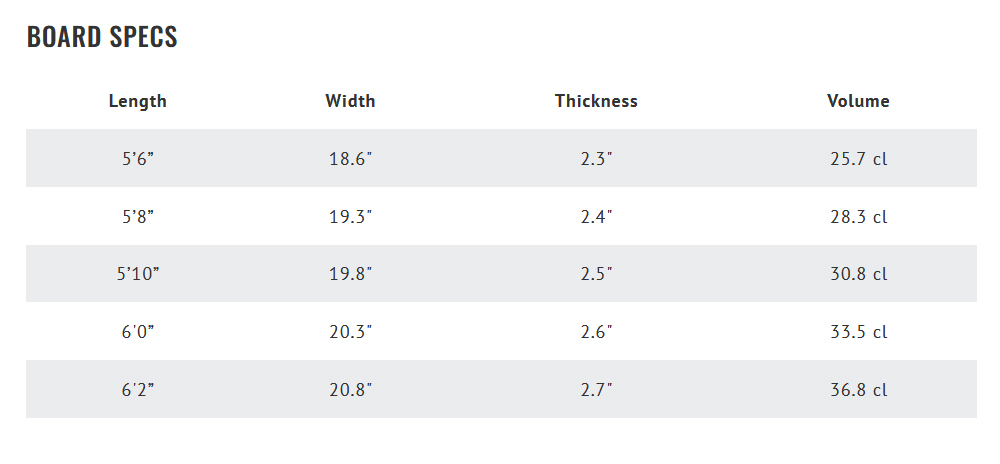Click the BOARD SPECS heading
1000x464 pixels.
click(x=102, y=37)
